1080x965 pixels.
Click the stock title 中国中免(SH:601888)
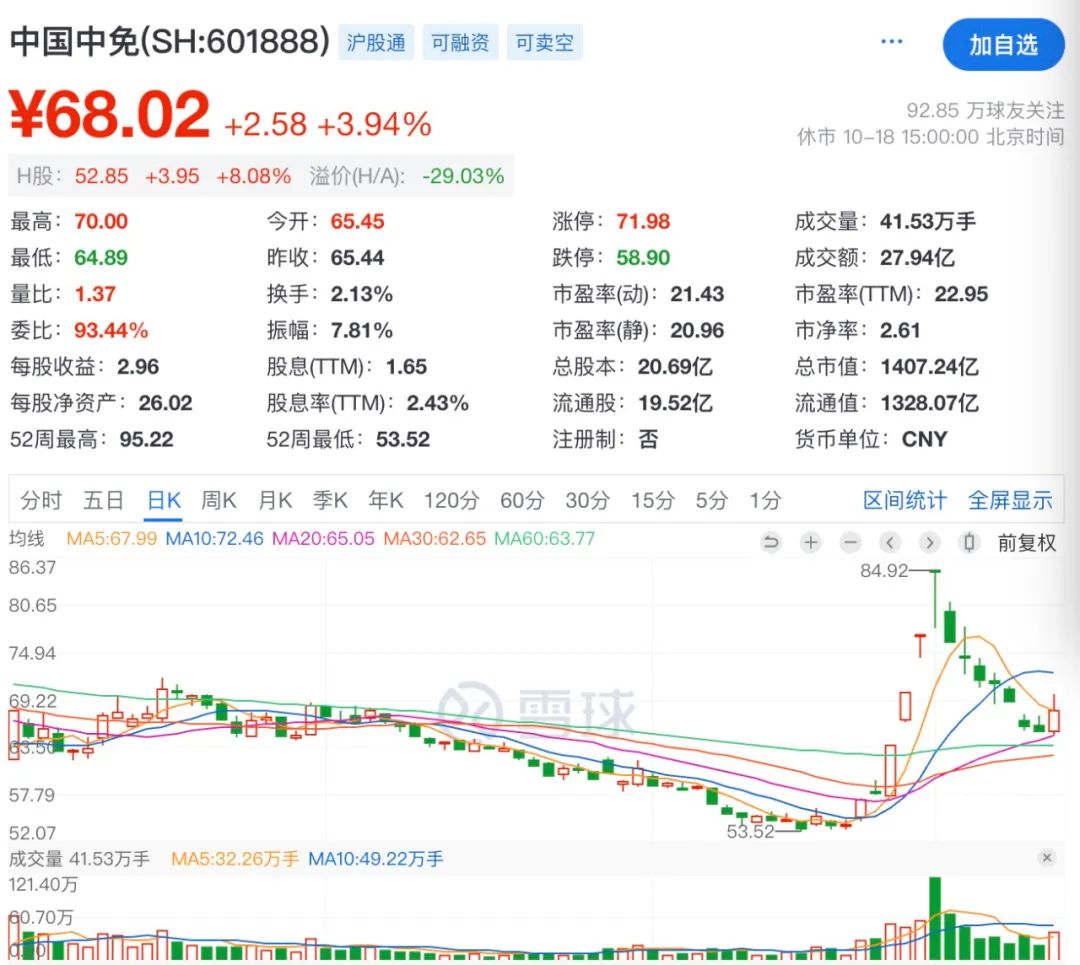[x=170, y=41]
